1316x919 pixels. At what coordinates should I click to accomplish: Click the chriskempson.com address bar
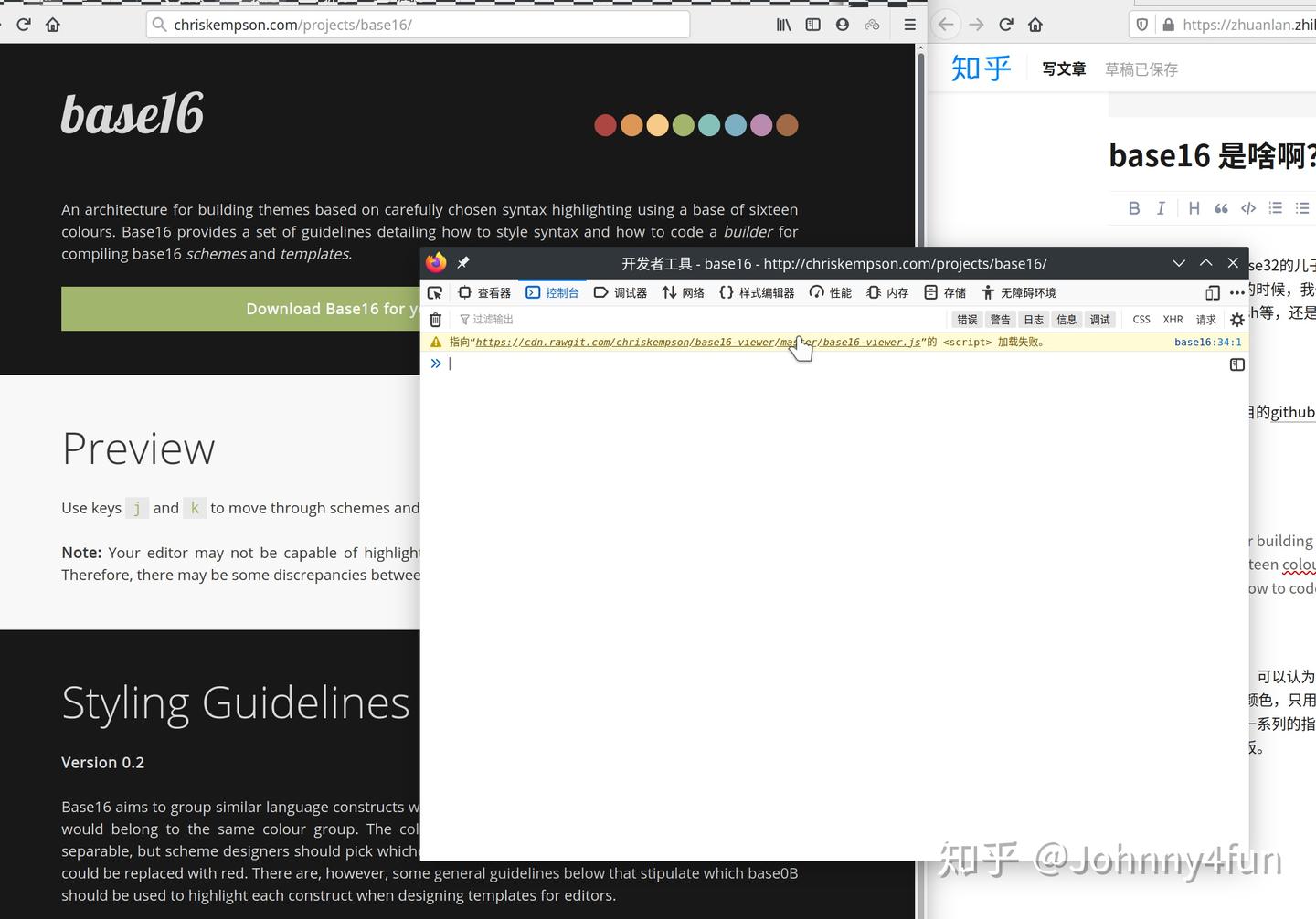pyautogui.click(x=418, y=25)
